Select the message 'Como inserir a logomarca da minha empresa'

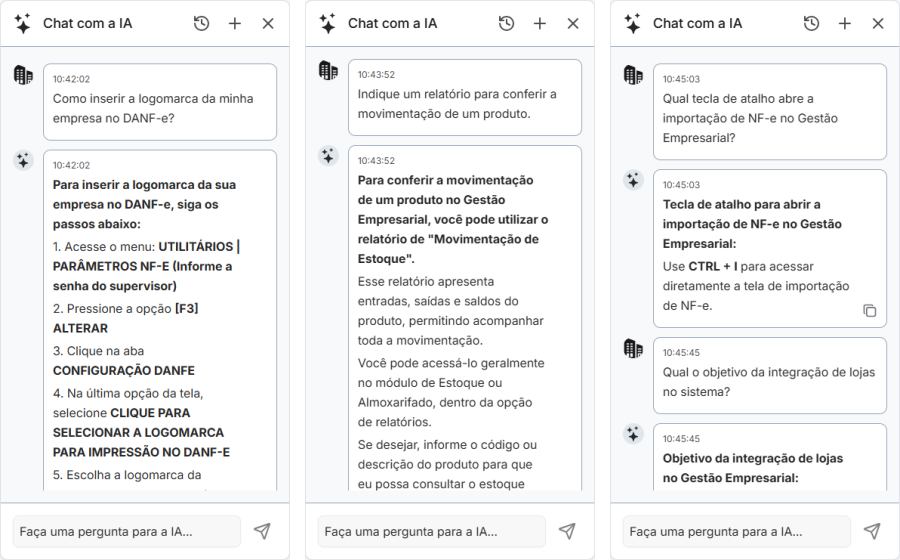[160, 102]
